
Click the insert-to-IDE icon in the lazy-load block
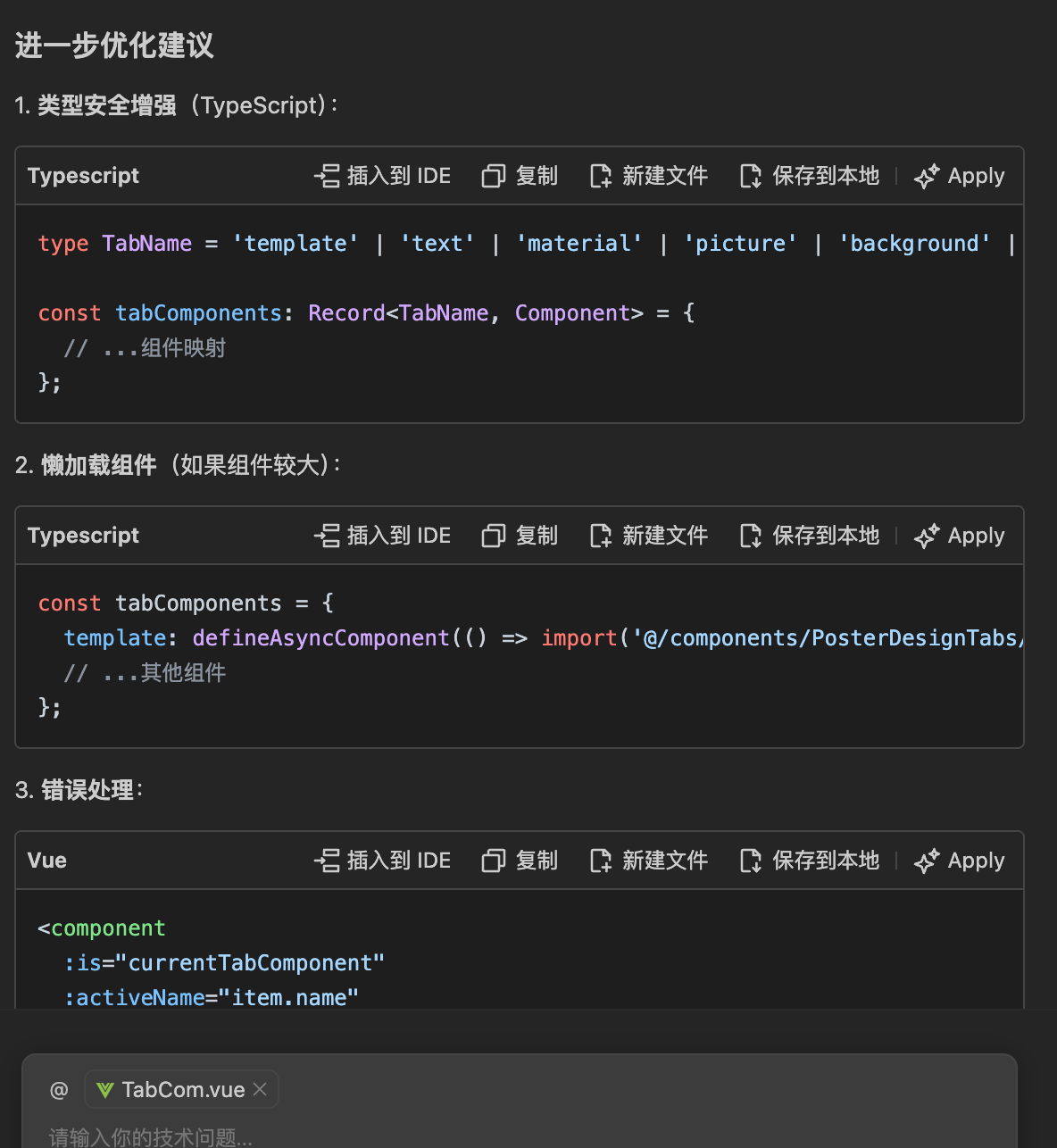(x=327, y=536)
